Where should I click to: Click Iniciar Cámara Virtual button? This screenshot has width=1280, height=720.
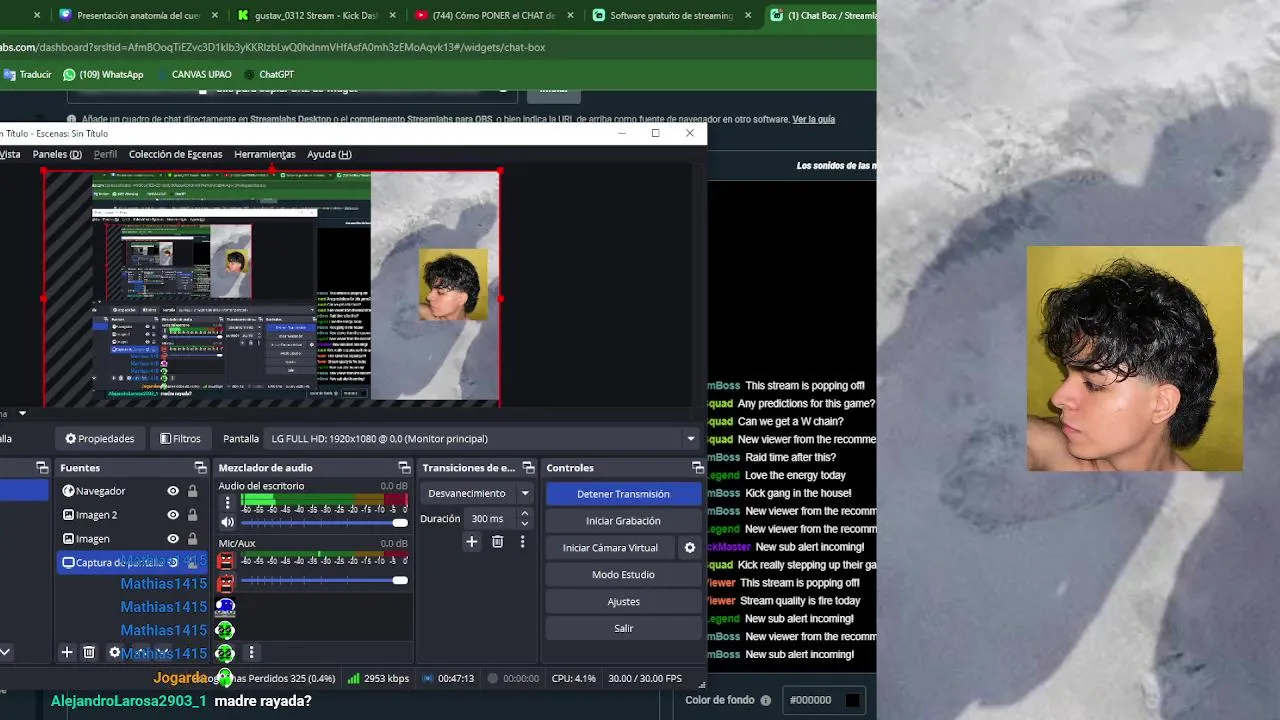pyautogui.click(x=610, y=548)
